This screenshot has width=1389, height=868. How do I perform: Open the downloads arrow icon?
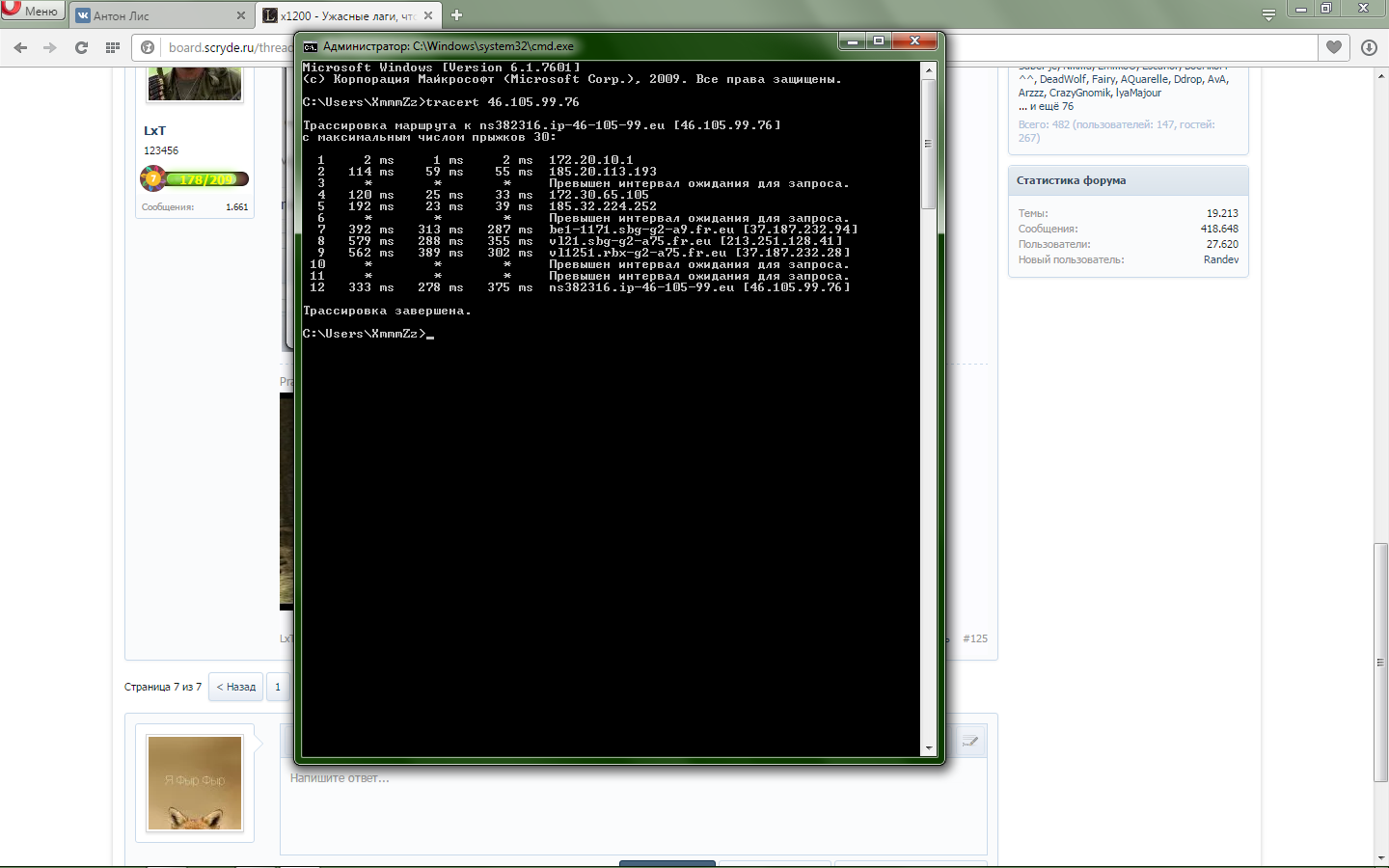click(1369, 47)
